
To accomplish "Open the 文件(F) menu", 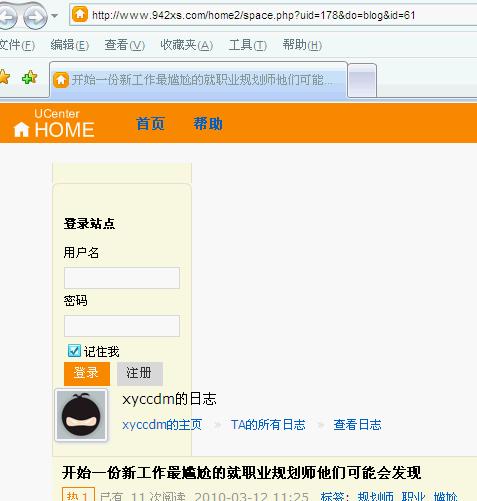I will (x=17, y=45).
